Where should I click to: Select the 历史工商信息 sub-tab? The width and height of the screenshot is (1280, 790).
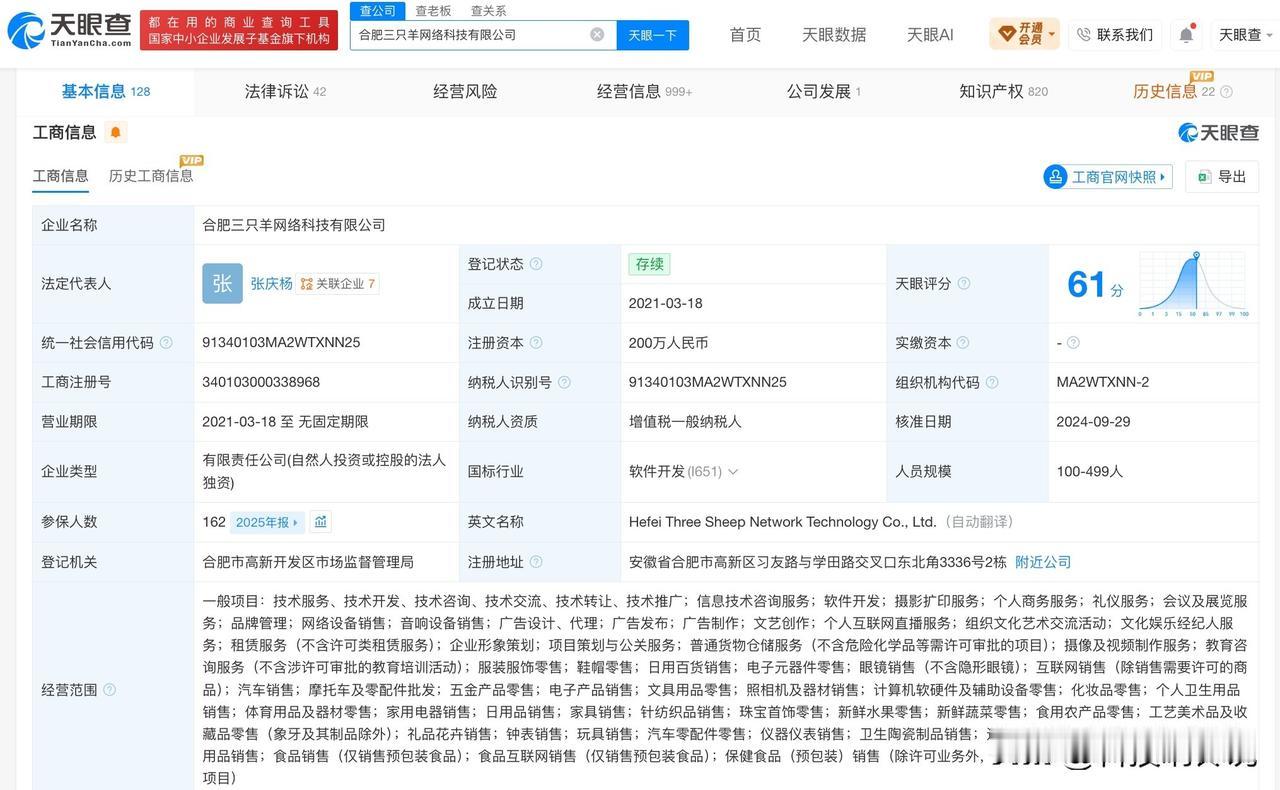point(151,176)
